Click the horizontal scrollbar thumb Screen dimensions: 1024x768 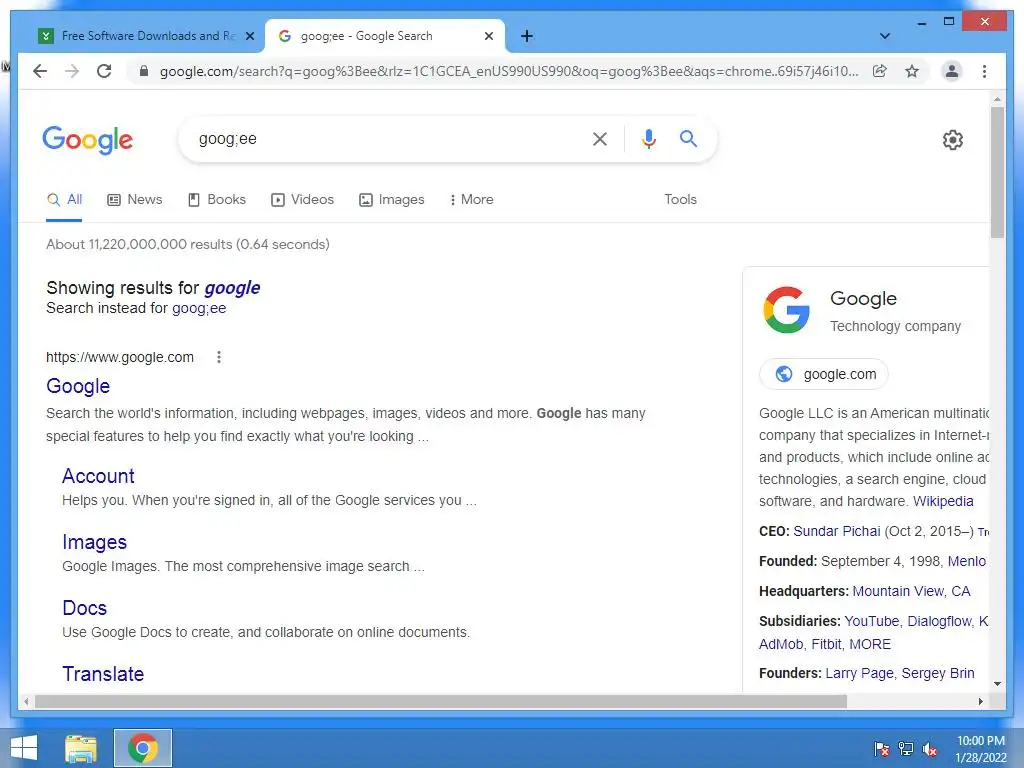point(441,702)
